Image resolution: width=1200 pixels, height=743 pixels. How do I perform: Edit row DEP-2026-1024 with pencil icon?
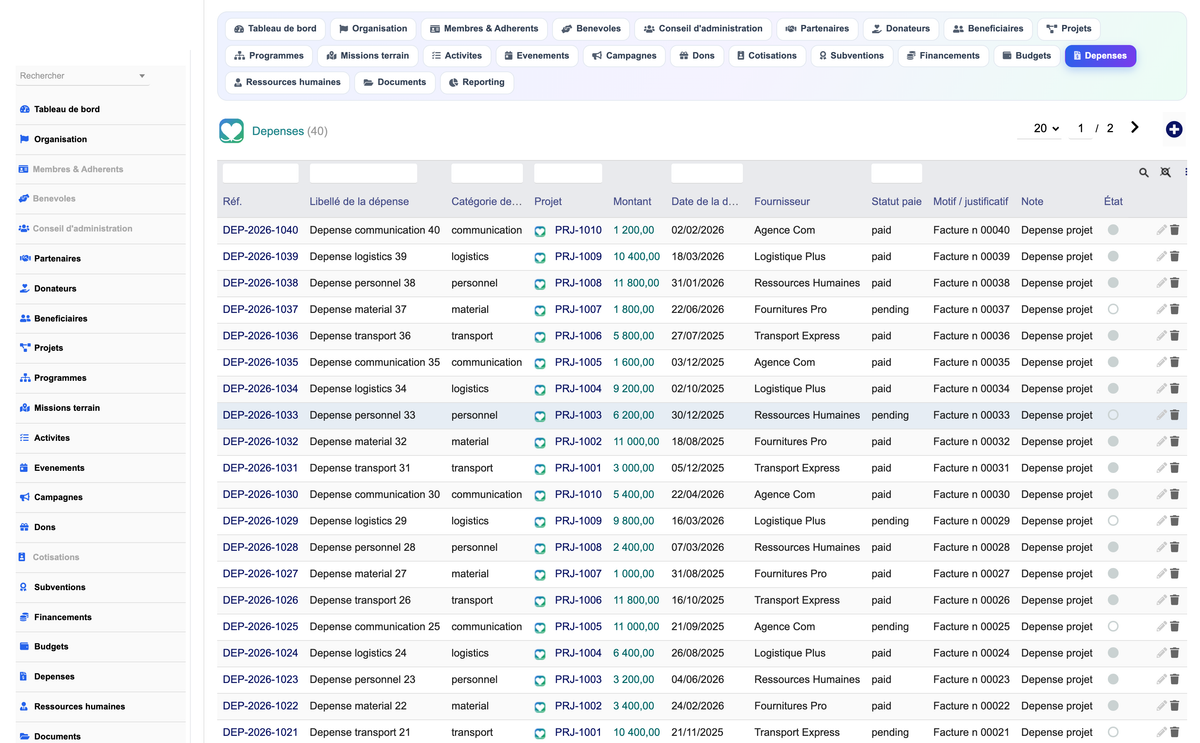tap(1161, 653)
